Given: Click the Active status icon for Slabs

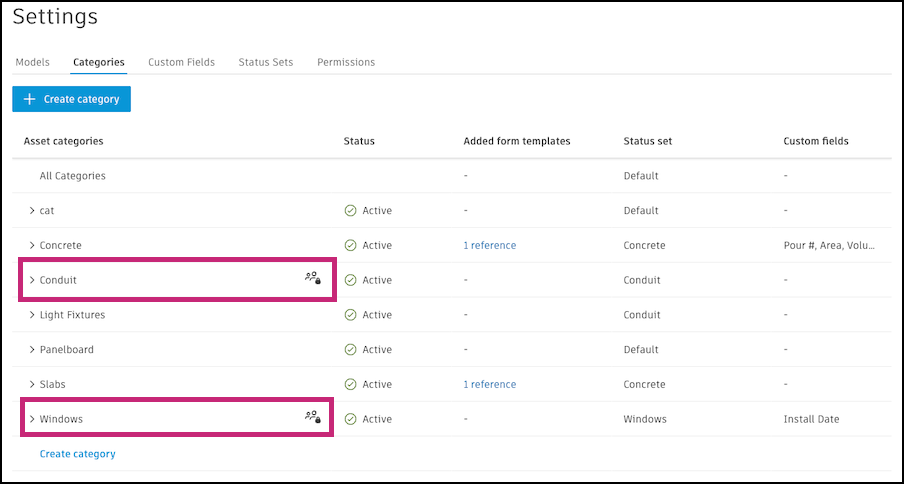Looking at the screenshot, I should [x=350, y=384].
